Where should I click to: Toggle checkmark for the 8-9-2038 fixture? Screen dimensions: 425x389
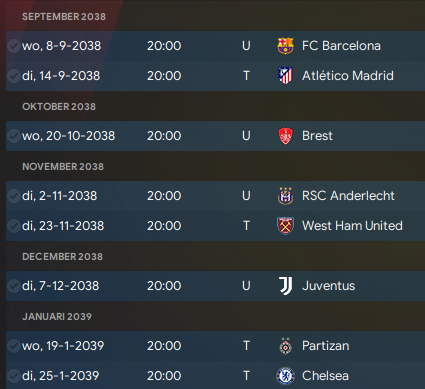(x=14, y=46)
